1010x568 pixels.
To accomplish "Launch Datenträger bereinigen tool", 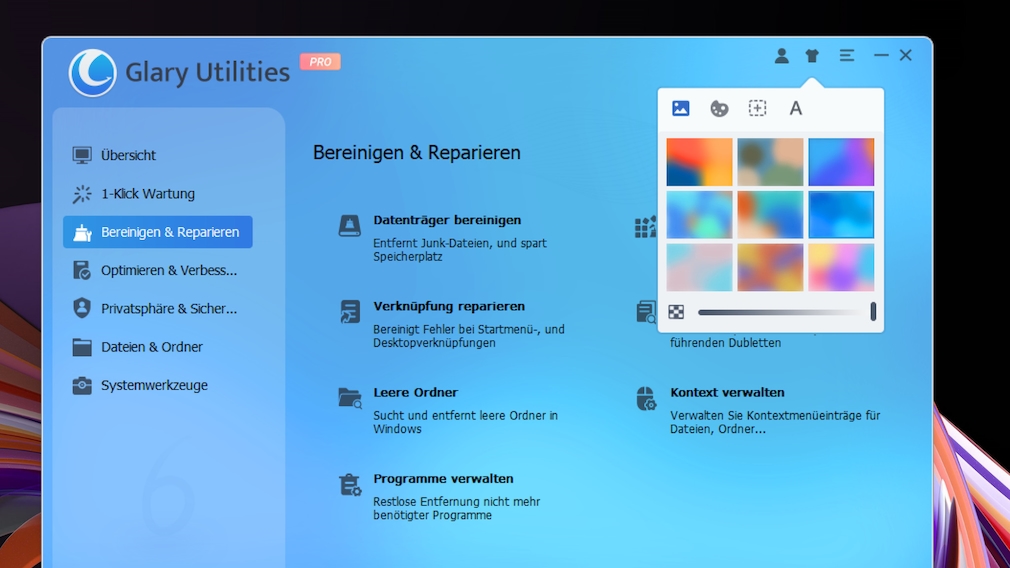I will [447, 220].
